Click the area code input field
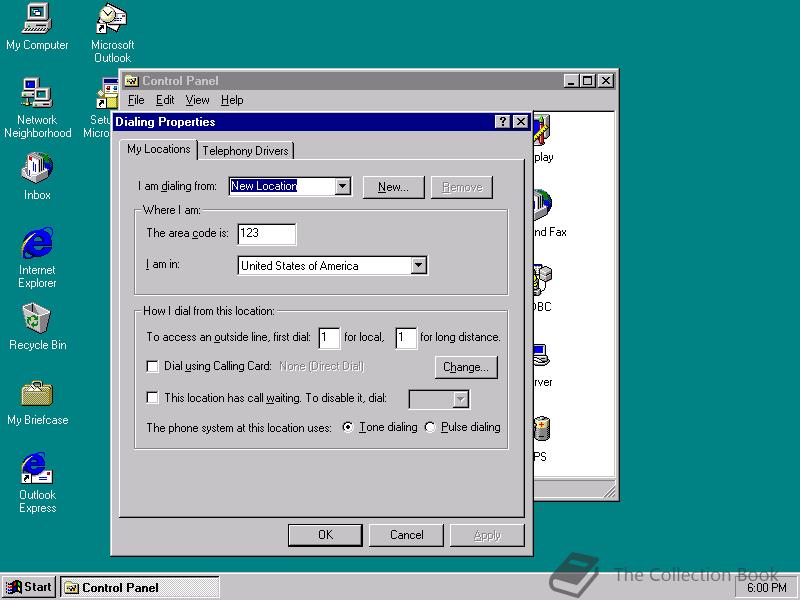 [x=267, y=234]
